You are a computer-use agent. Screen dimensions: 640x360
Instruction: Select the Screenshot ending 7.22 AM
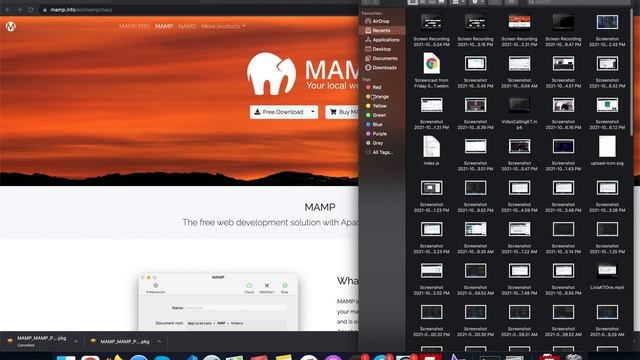pos(519,238)
